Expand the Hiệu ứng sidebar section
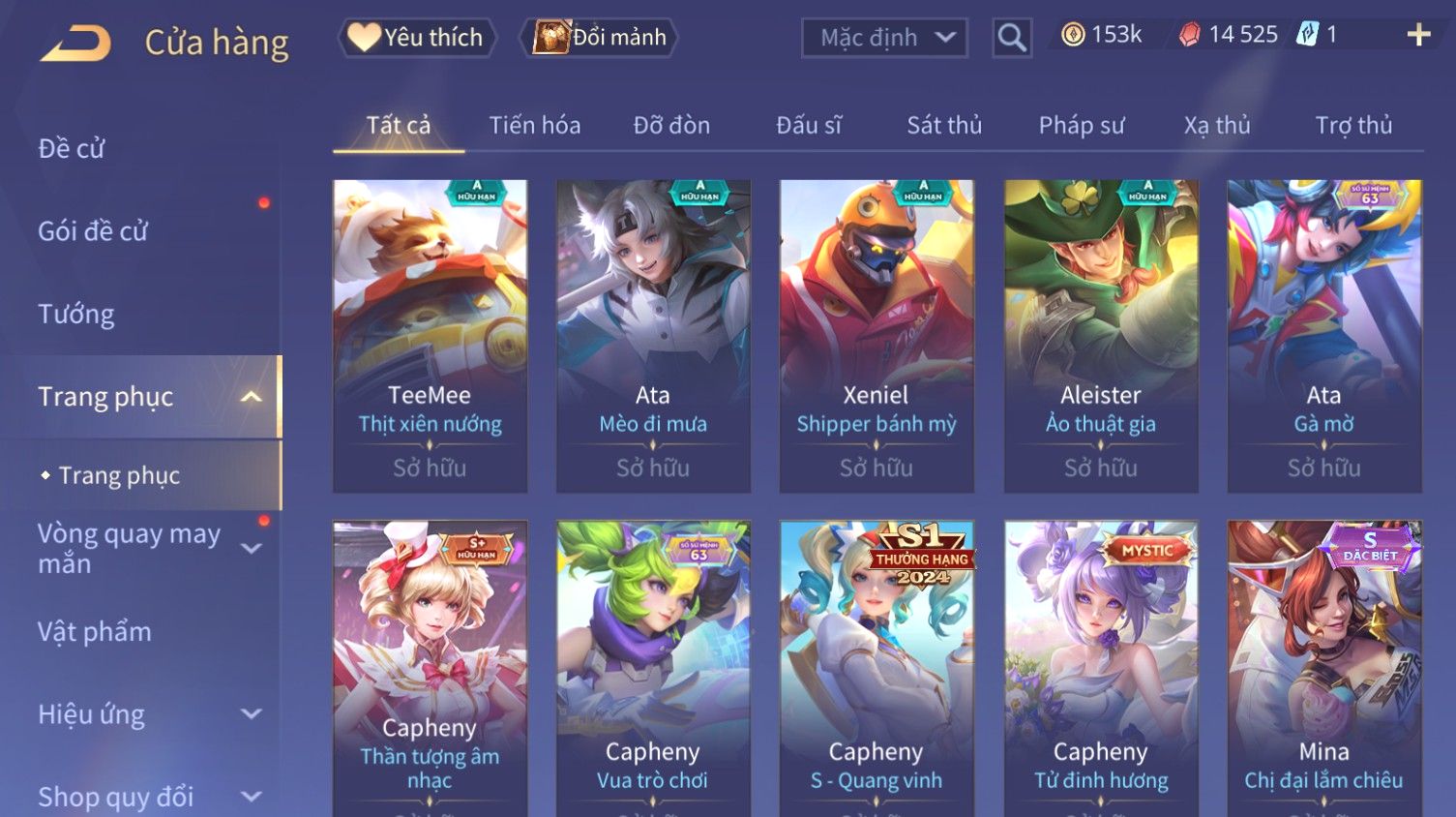 [252, 714]
